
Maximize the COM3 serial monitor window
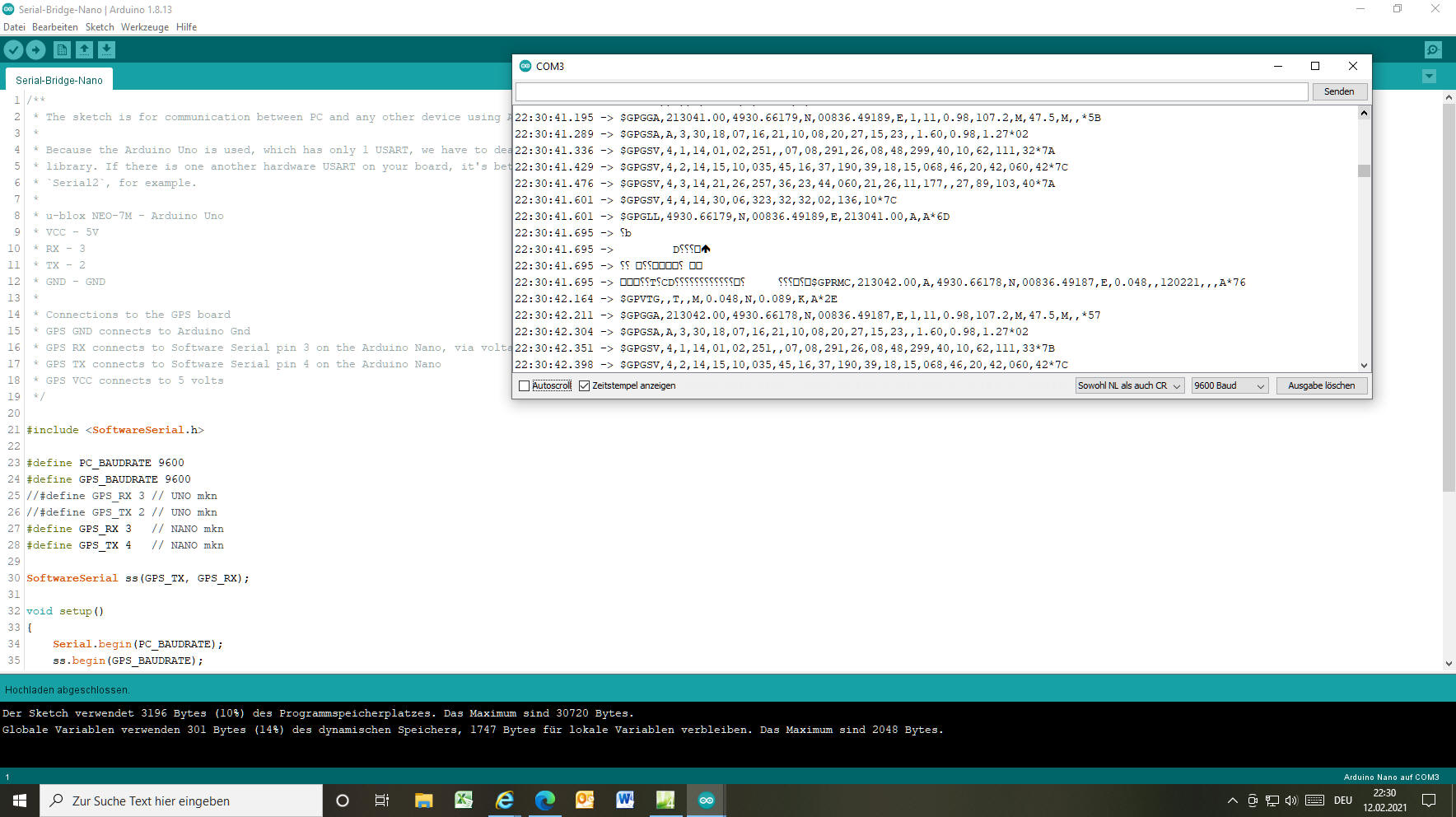click(x=1315, y=66)
